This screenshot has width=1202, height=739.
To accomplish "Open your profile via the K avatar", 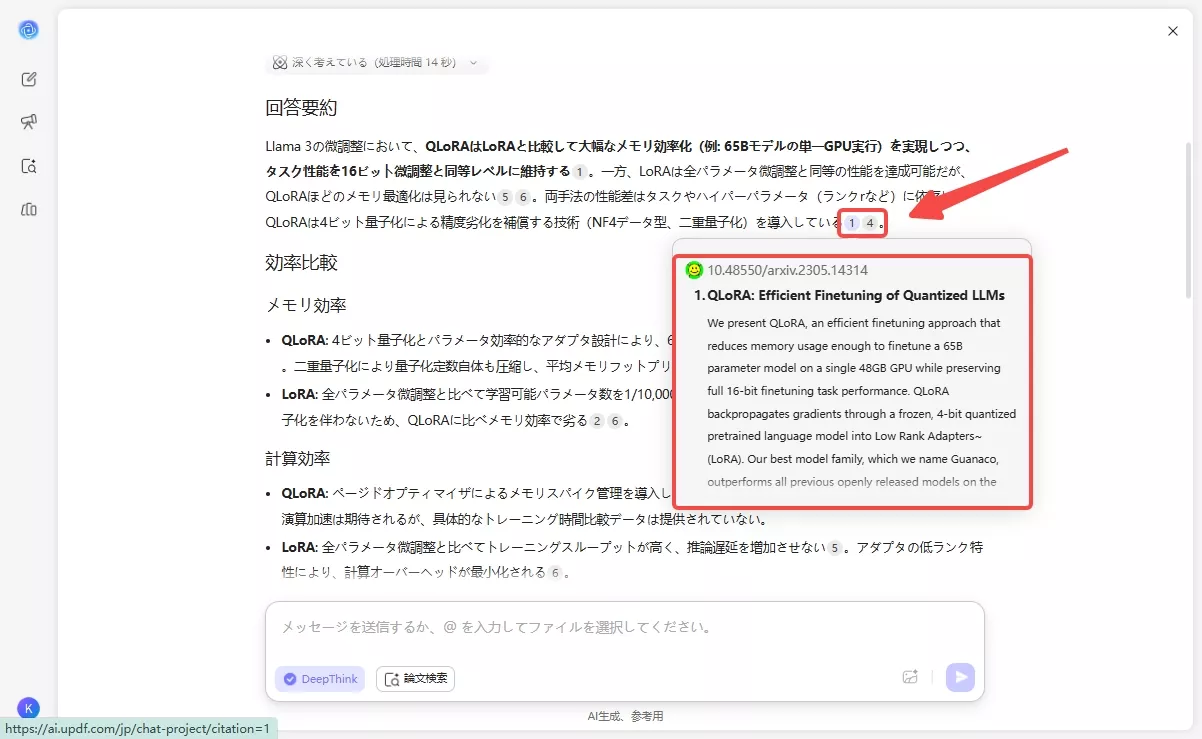I will point(29,707).
